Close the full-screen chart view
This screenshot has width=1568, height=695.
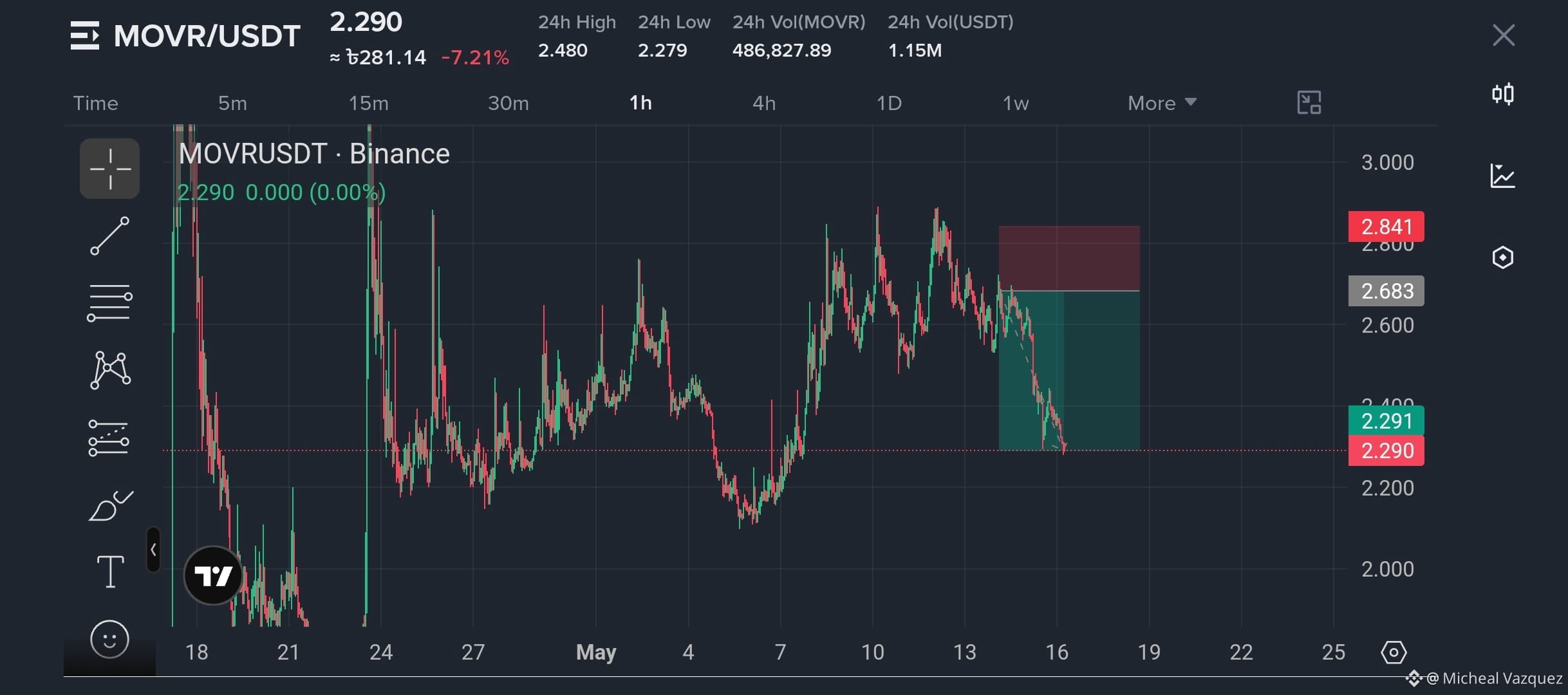coord(1504,35)
